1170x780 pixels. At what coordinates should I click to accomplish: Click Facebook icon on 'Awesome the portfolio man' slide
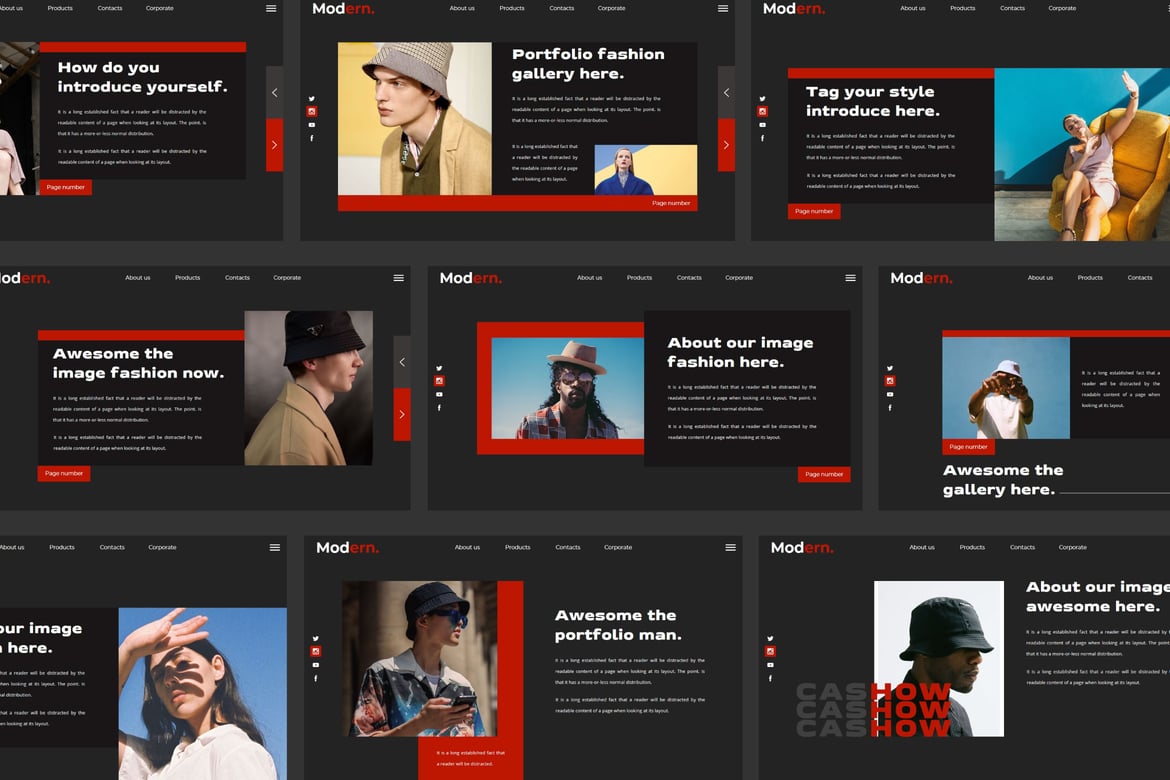pyautogui.click(x=316, y=678)
